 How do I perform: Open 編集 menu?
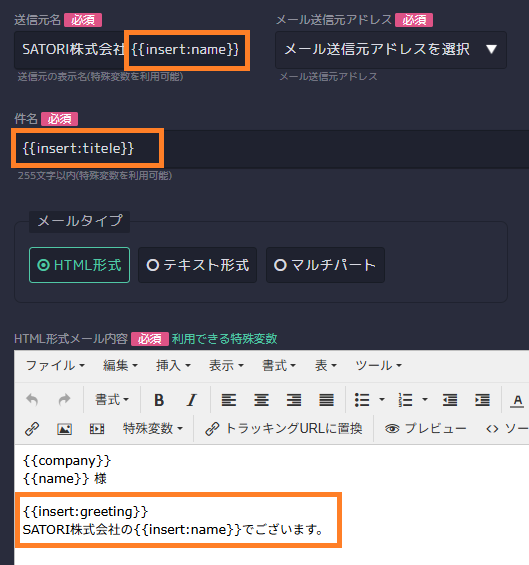coord(120,365)
